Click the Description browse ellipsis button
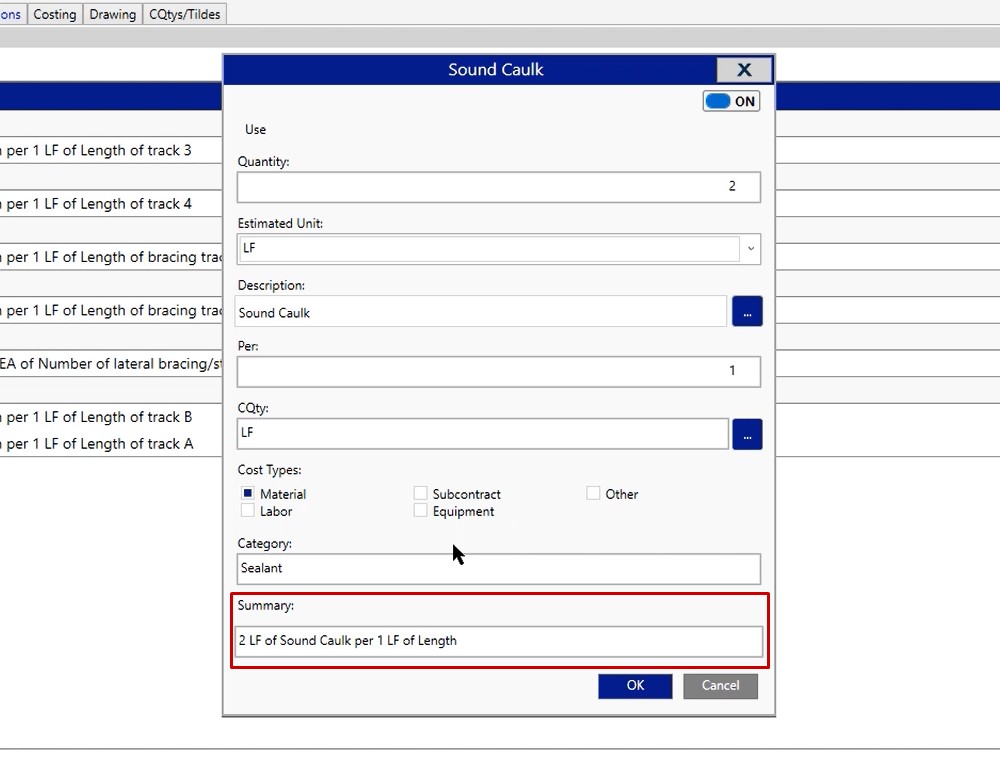 (x=746, y=311)
